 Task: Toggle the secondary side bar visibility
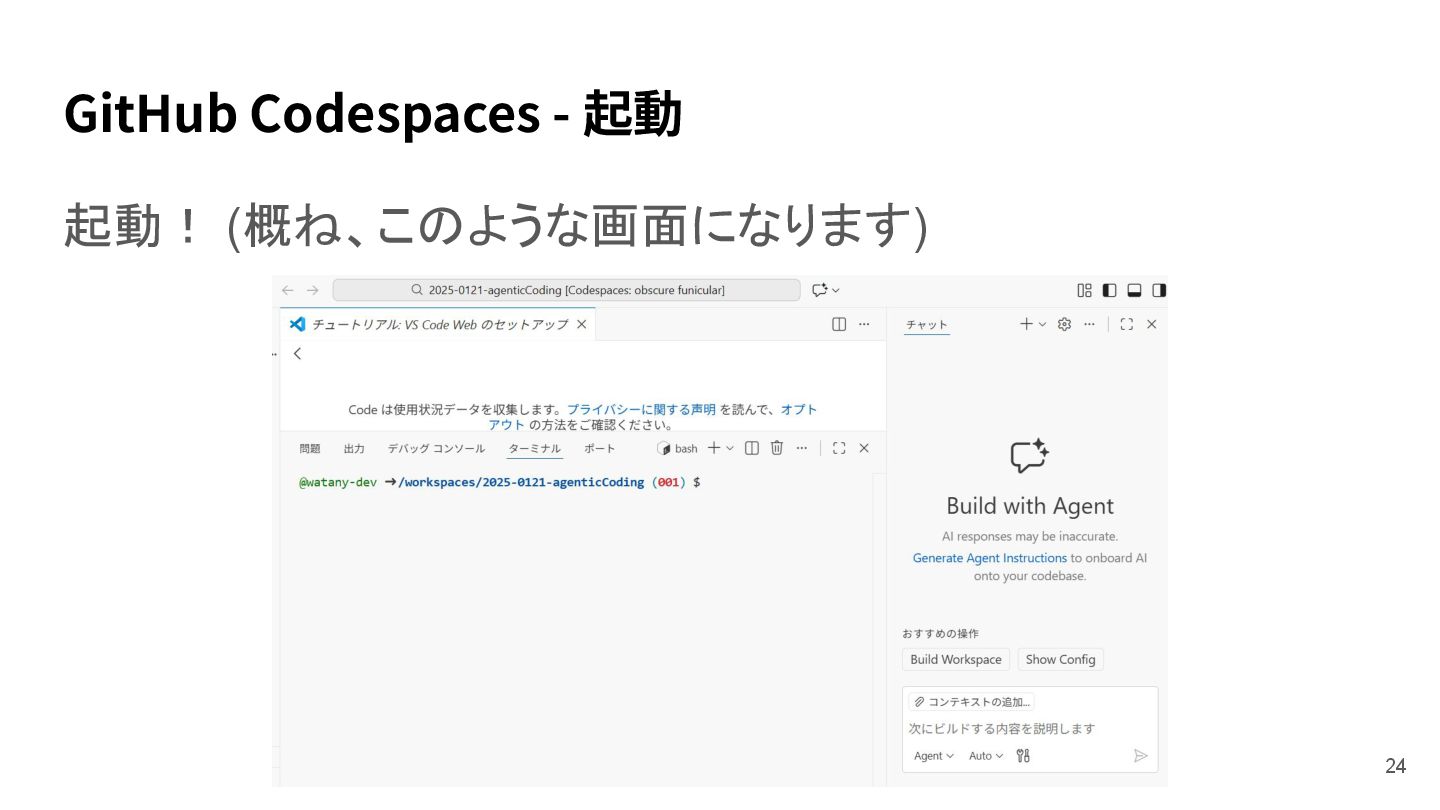[x=1159, y=290]
